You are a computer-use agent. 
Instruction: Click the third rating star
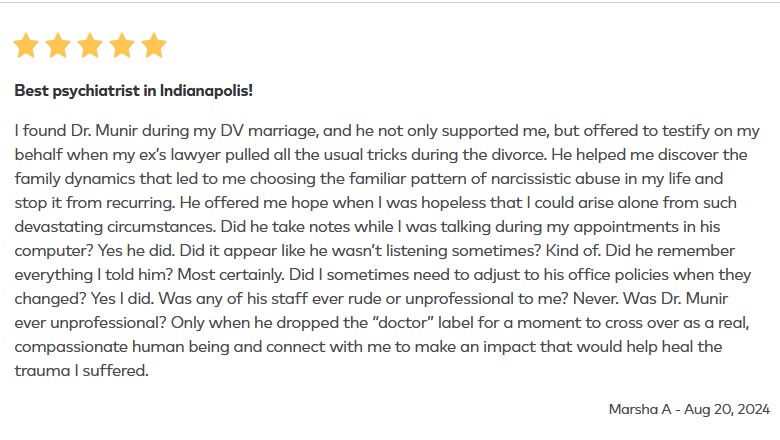point(90,45)
